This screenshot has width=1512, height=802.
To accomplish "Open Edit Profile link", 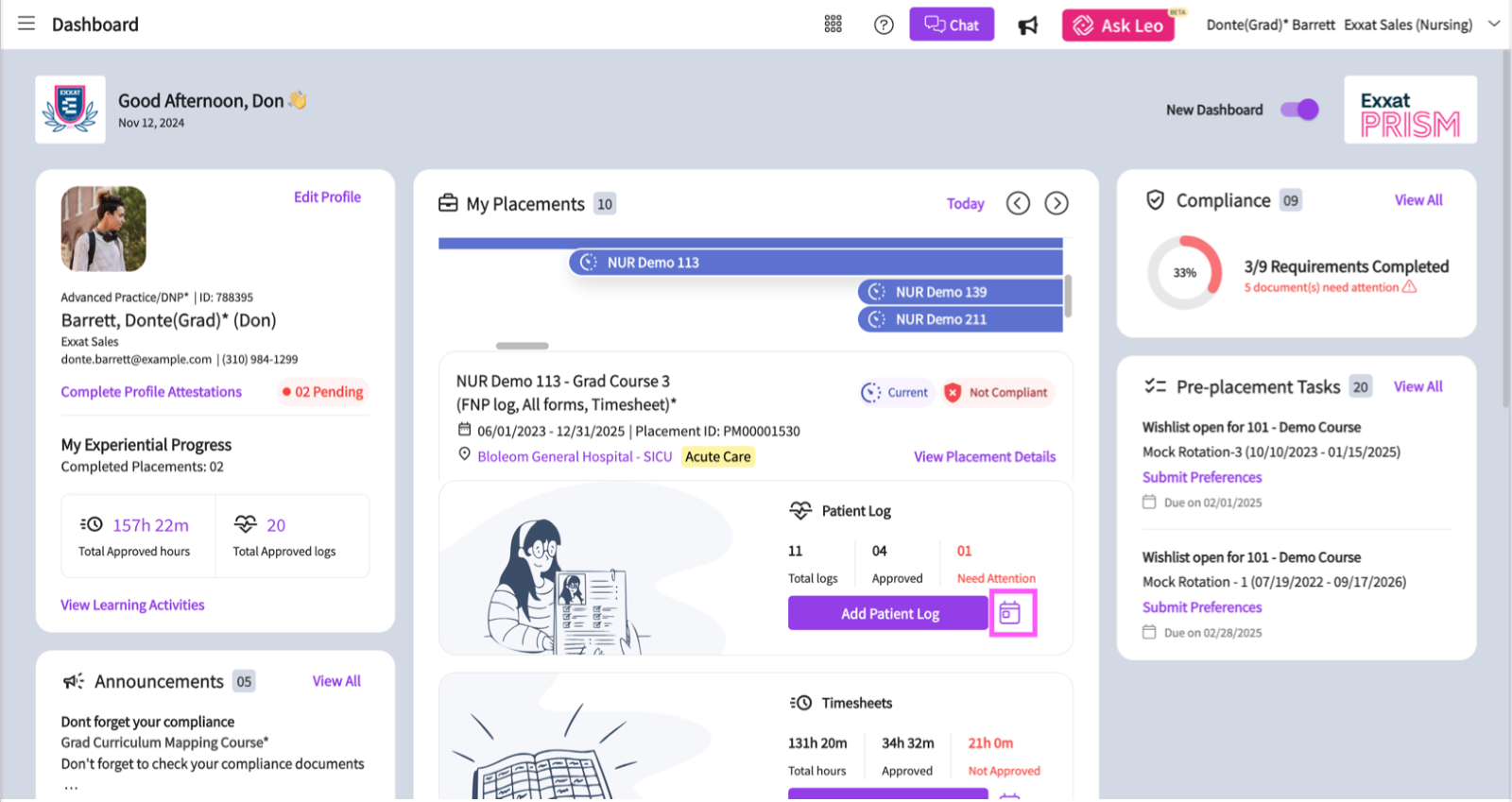I will [327, 197].
